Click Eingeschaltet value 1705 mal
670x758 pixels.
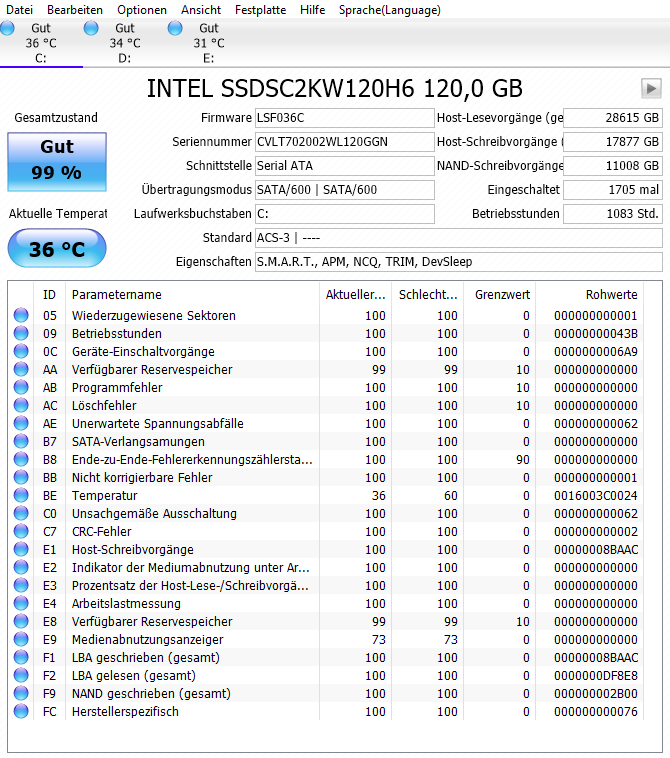tap(612, 190)
